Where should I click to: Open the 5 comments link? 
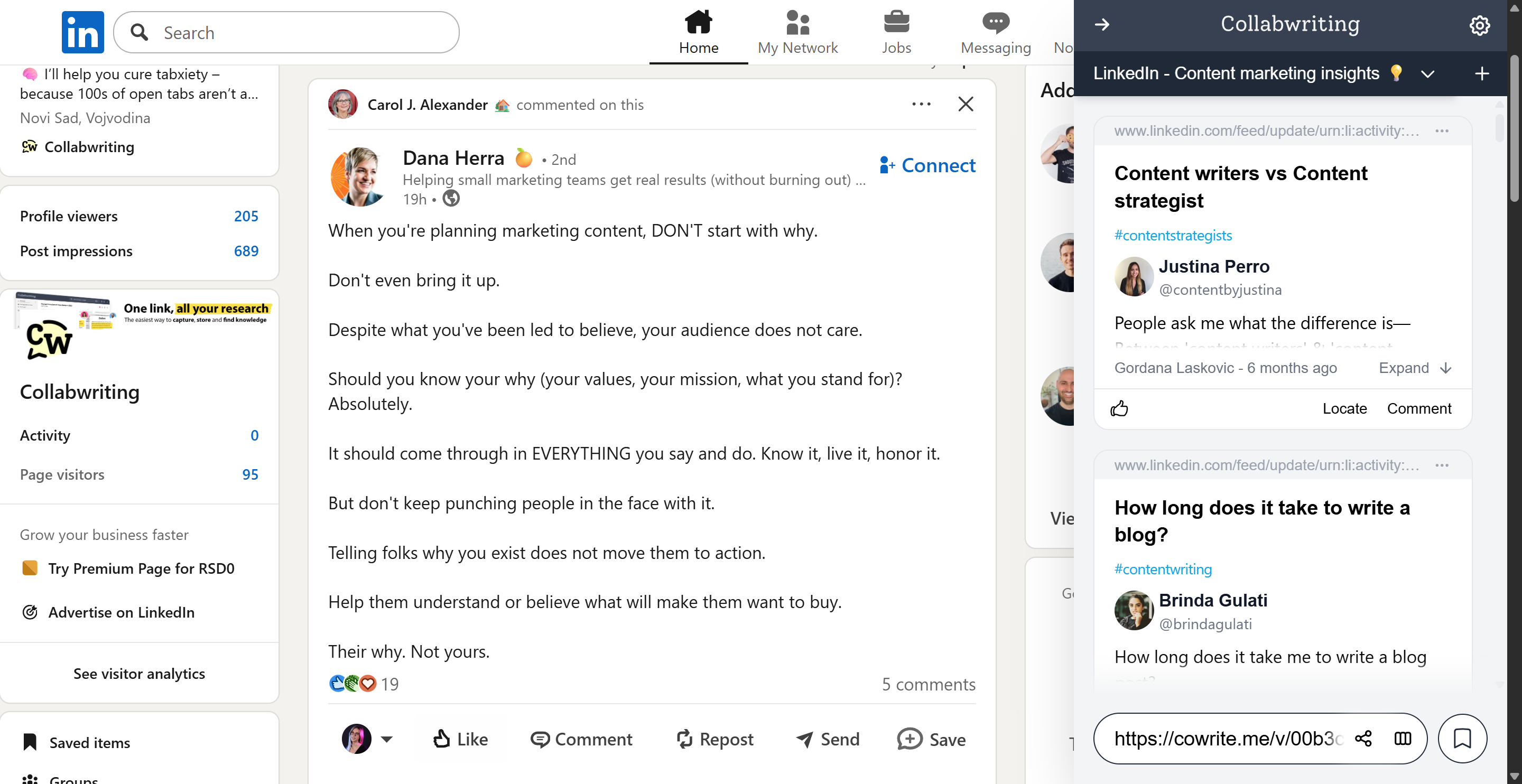928,684
